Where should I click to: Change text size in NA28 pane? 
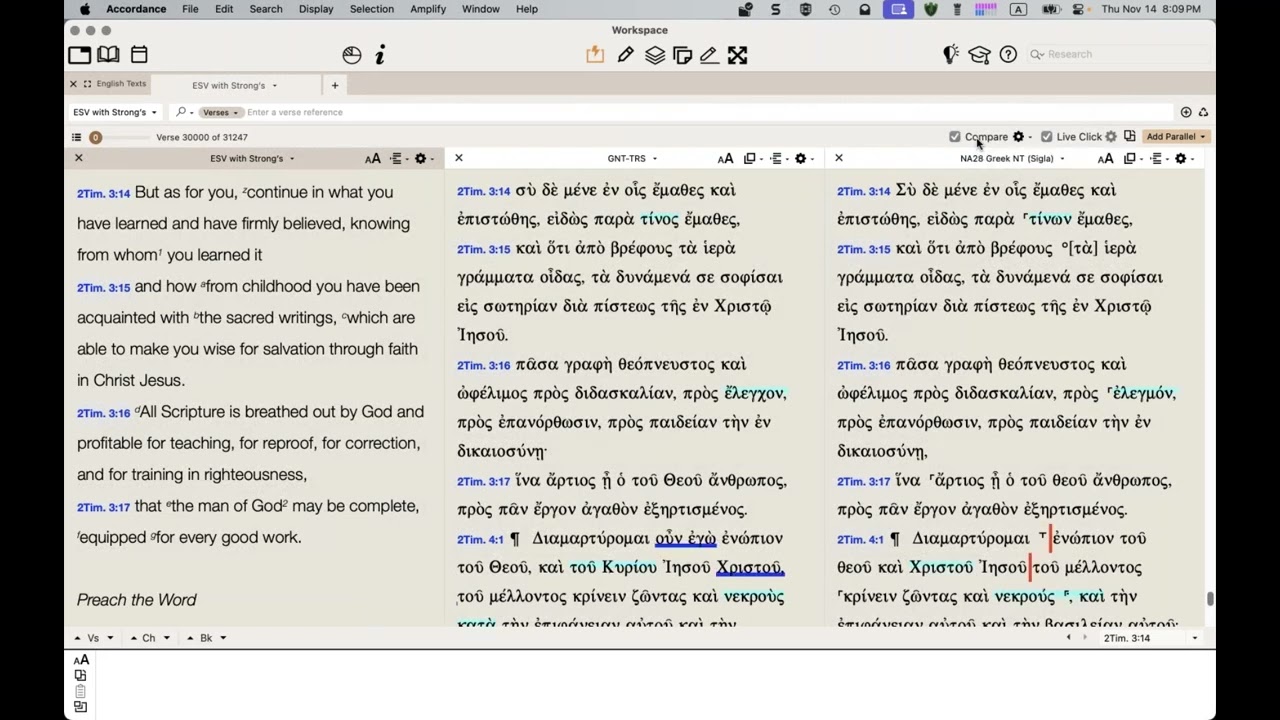point(1105,159)
